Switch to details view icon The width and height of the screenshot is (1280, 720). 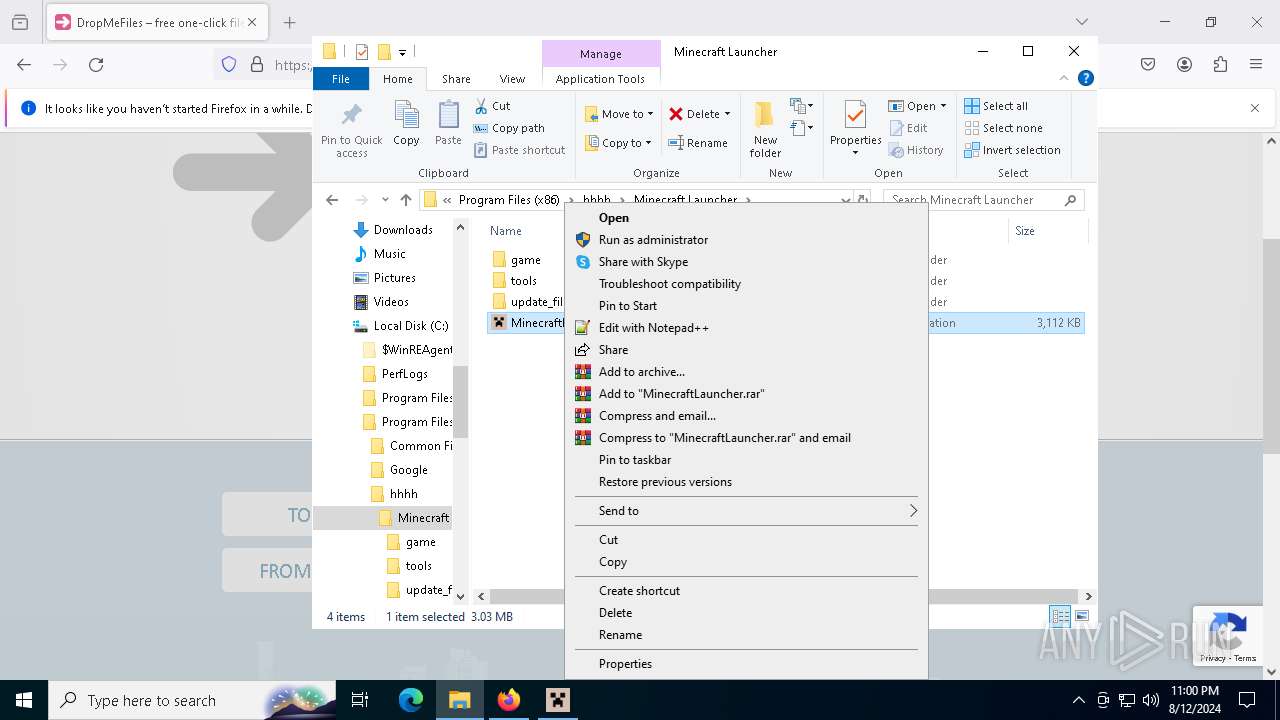point(1060,616)
